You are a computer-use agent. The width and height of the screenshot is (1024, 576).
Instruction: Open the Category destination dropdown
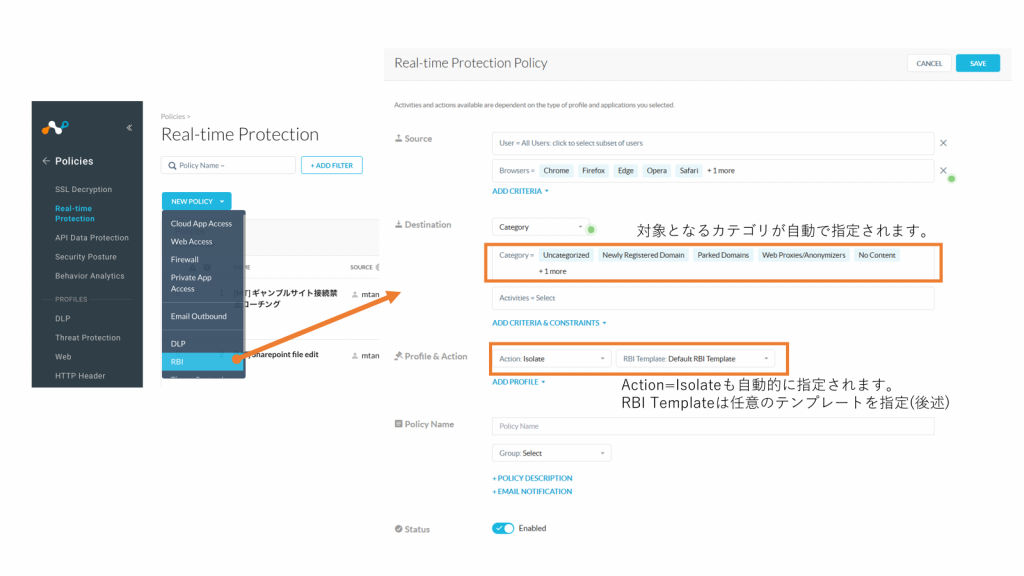click(540, 227)
